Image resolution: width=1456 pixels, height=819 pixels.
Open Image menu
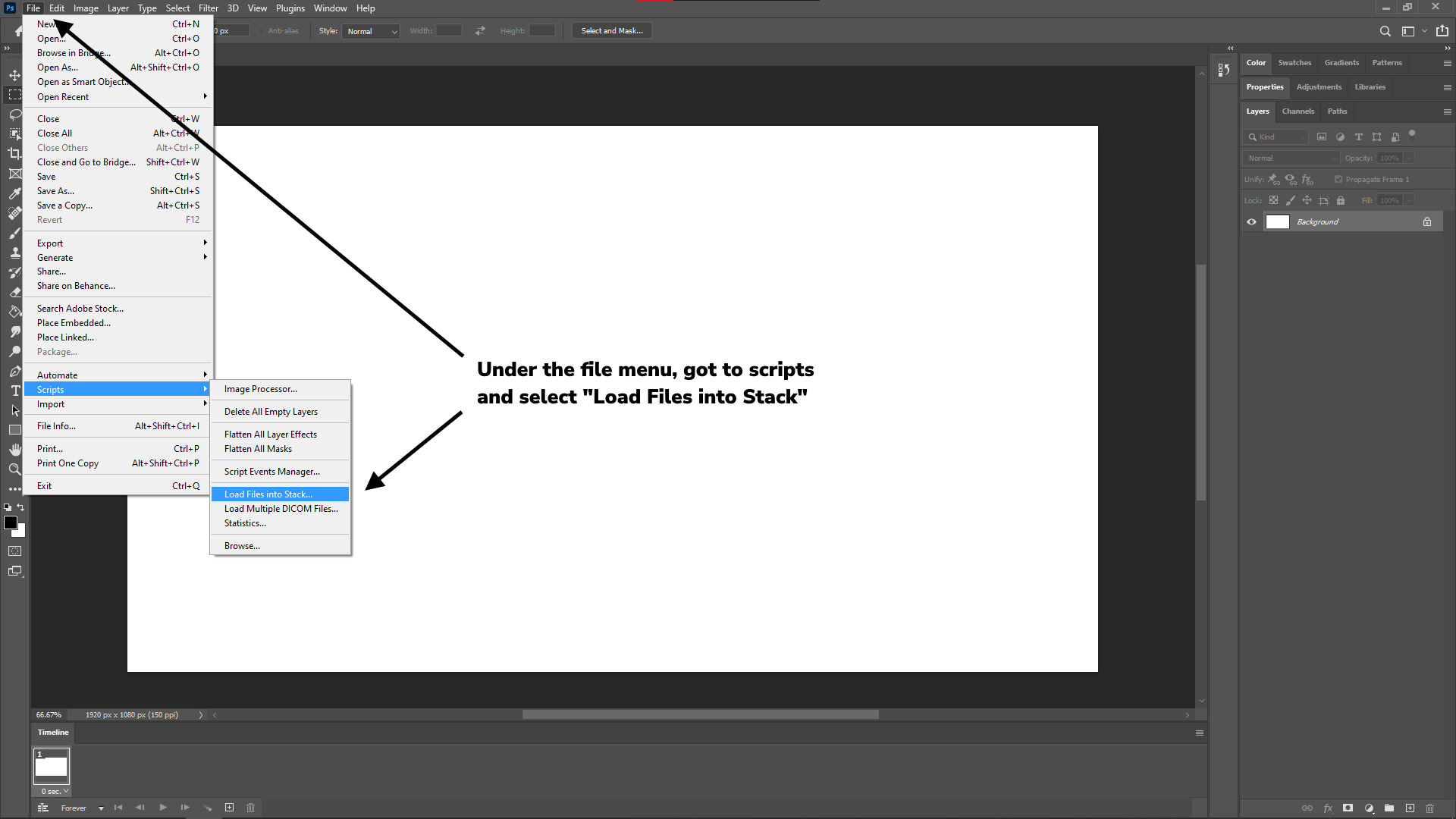[85, 8]
